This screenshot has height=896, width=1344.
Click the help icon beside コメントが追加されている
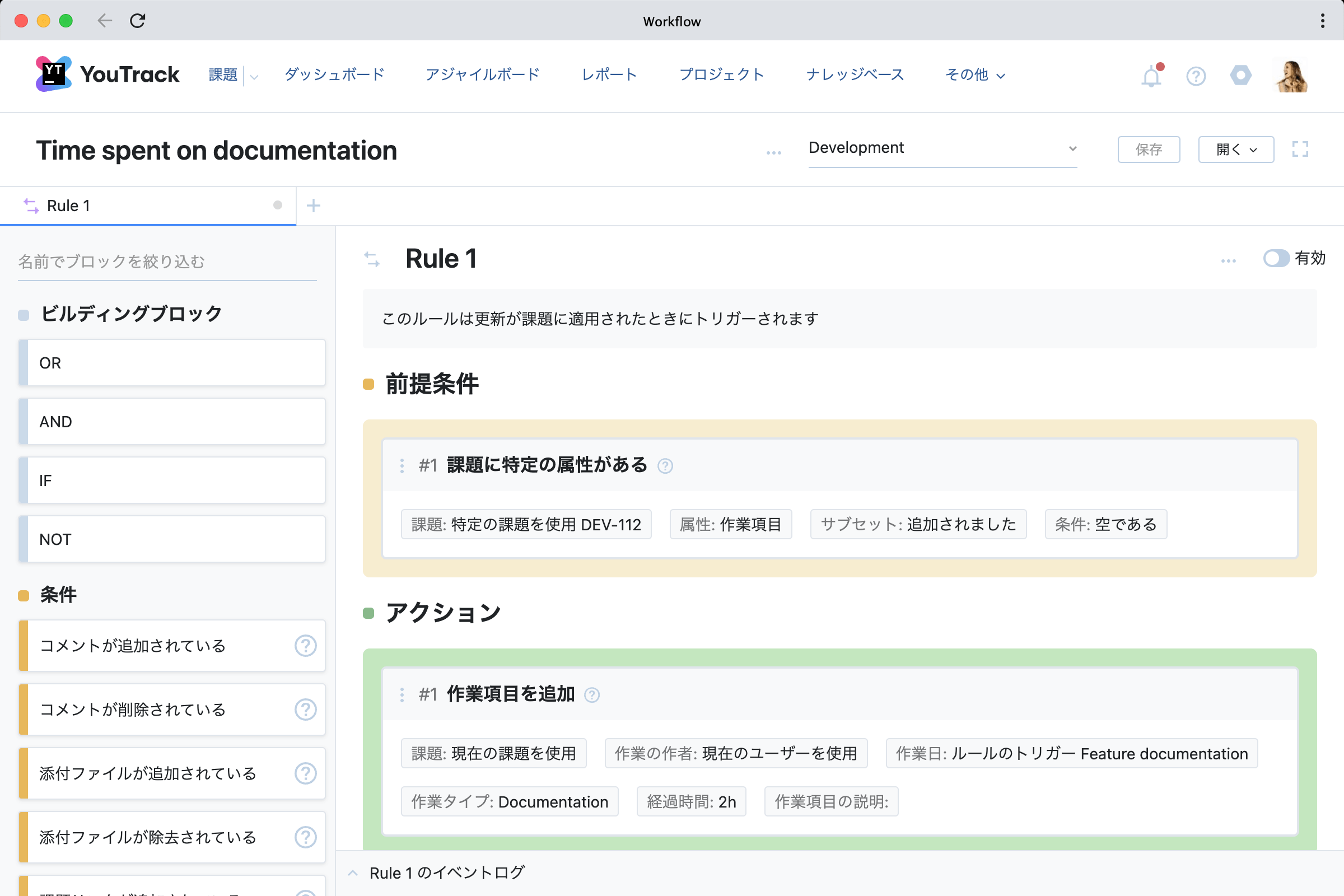pyautogui.click(x=306, y=646)
